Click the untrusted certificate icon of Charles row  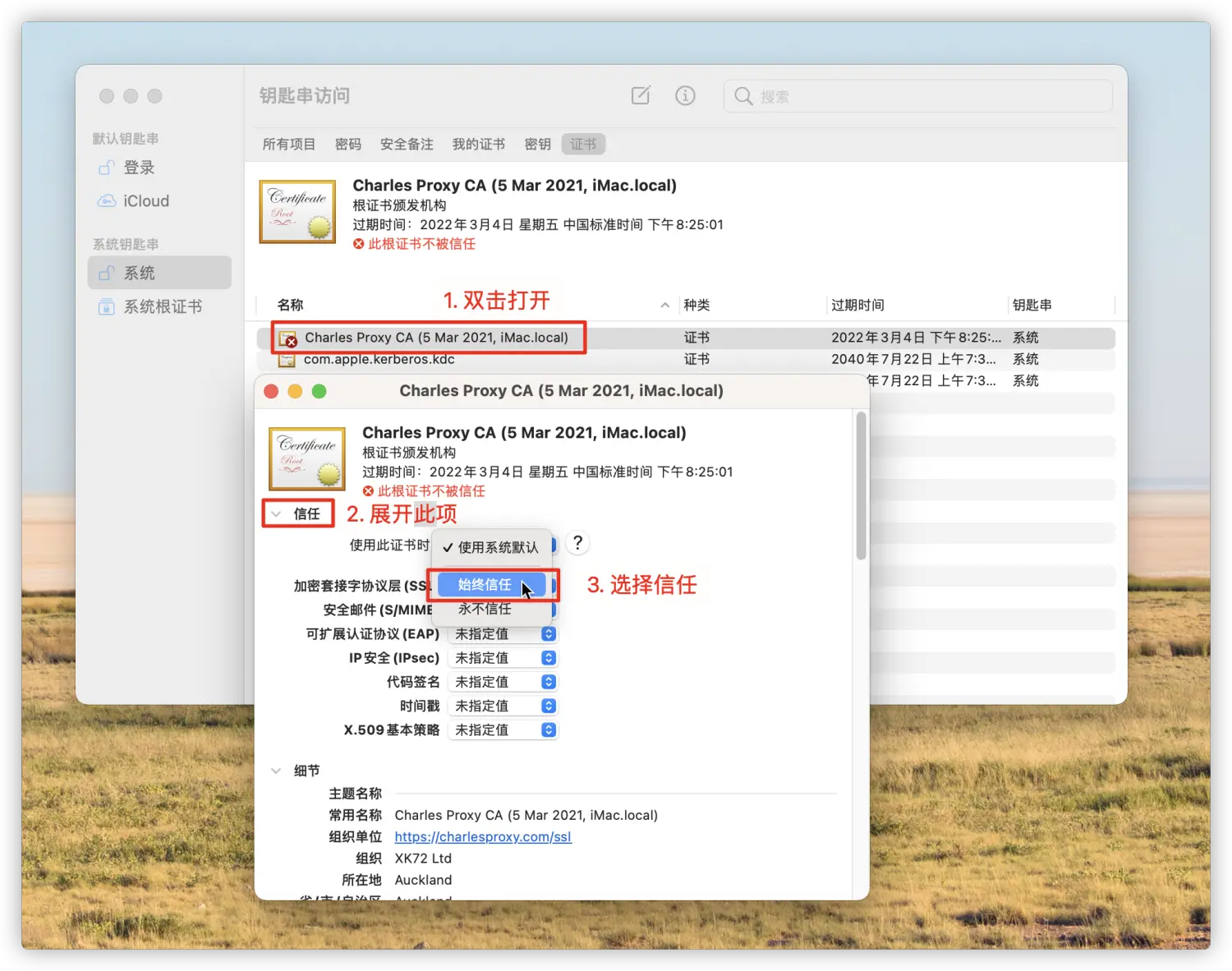click(287, 338)
